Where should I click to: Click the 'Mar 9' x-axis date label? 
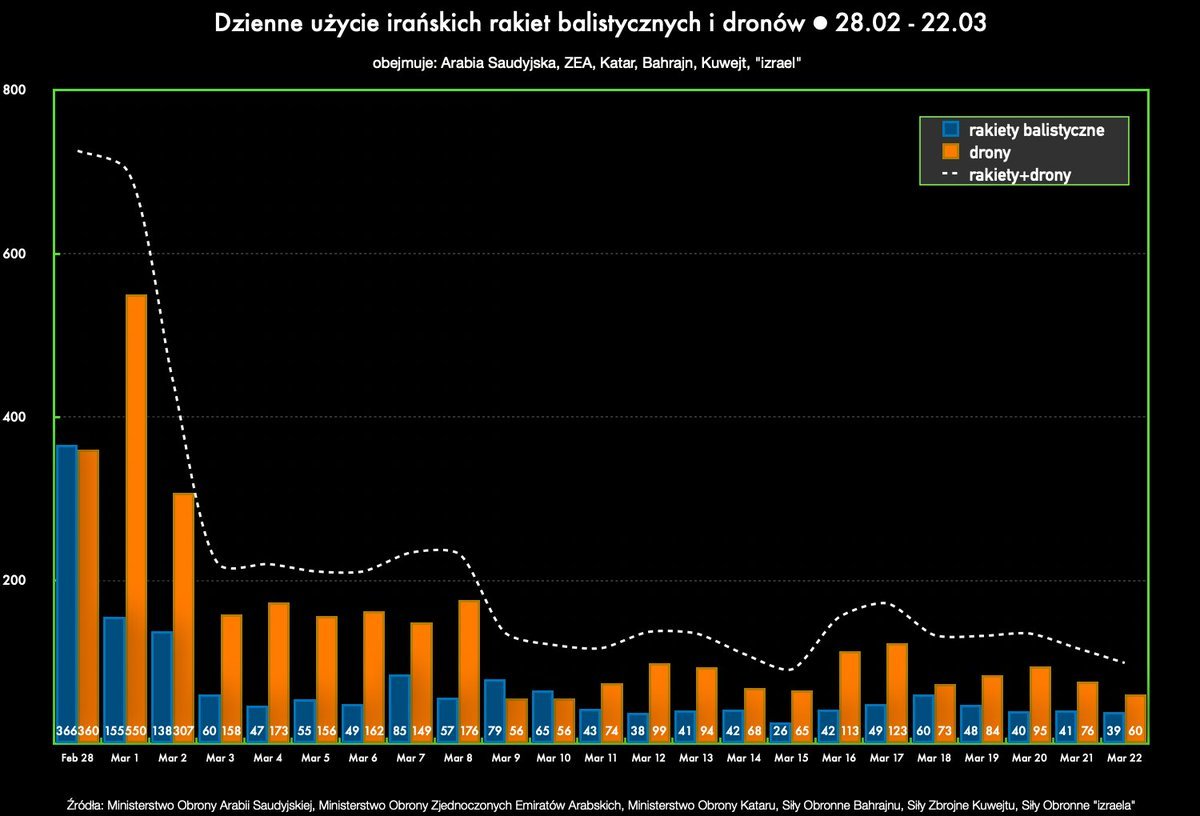[x=506, y=759]
